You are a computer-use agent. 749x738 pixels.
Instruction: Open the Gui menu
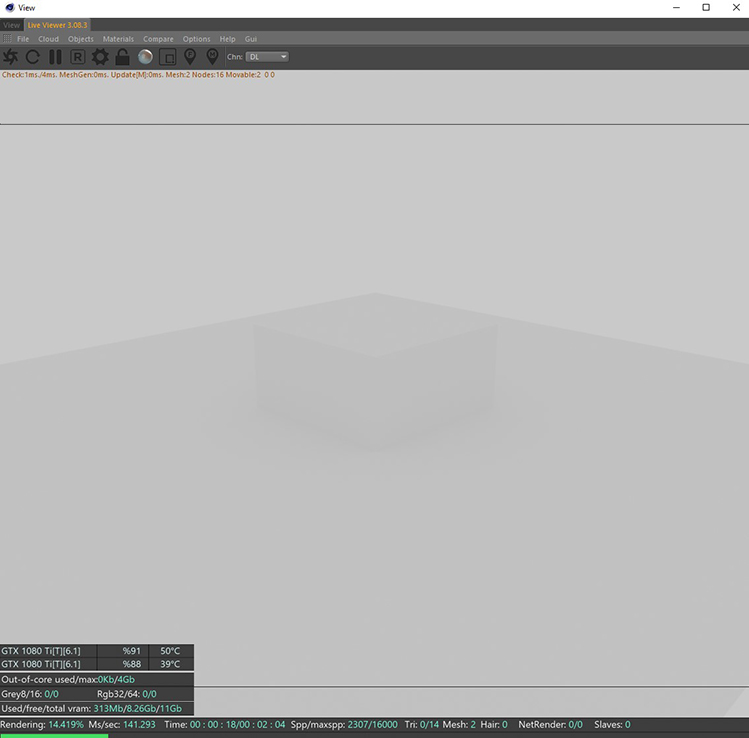point(251,39)
